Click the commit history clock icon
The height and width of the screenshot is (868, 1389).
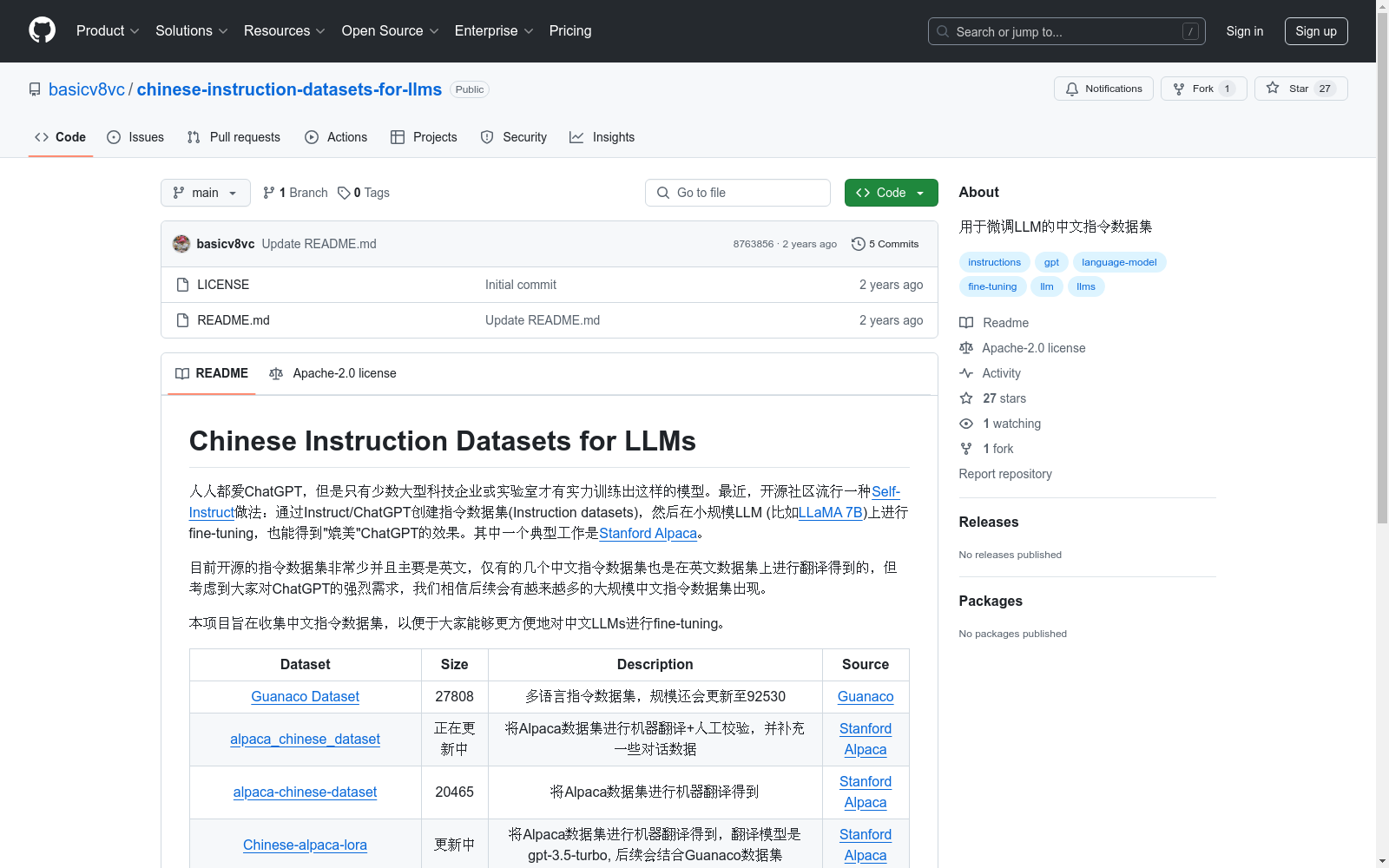pos(859,244)
